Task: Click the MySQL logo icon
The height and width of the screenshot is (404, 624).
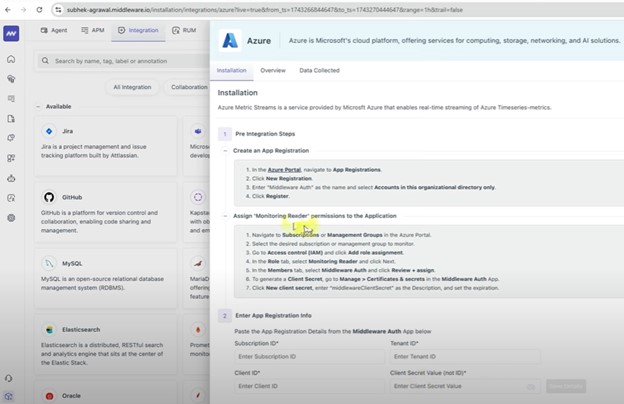Action: 49,263
